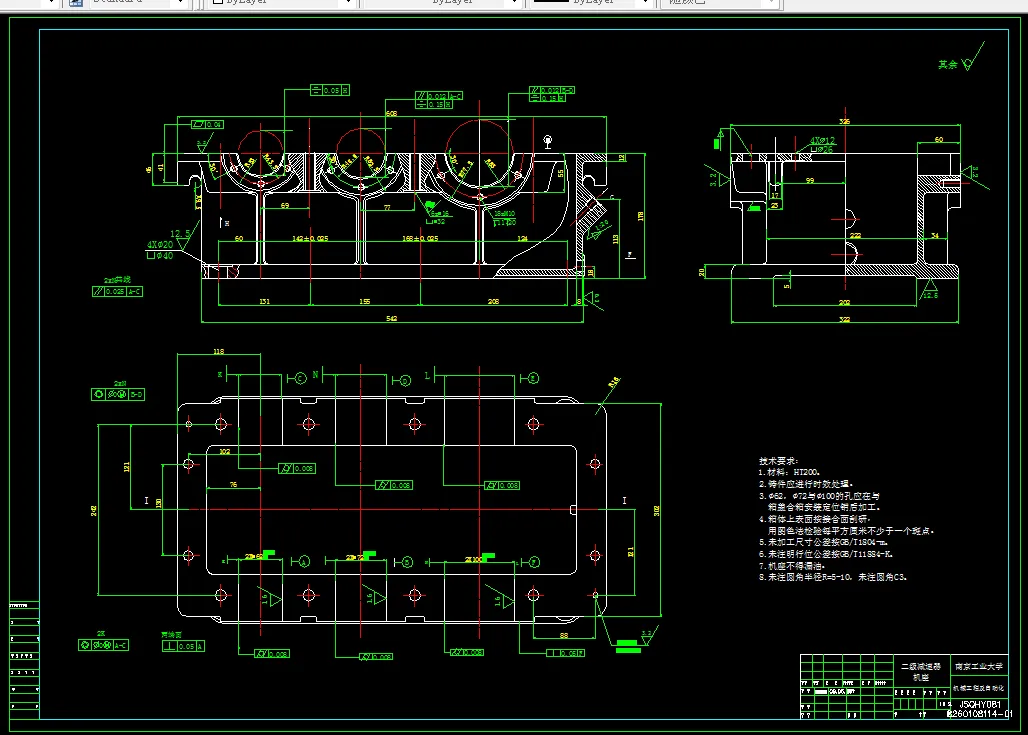Select datum circle F inside the plan view

pyautogui.click(x=534, y=562)
